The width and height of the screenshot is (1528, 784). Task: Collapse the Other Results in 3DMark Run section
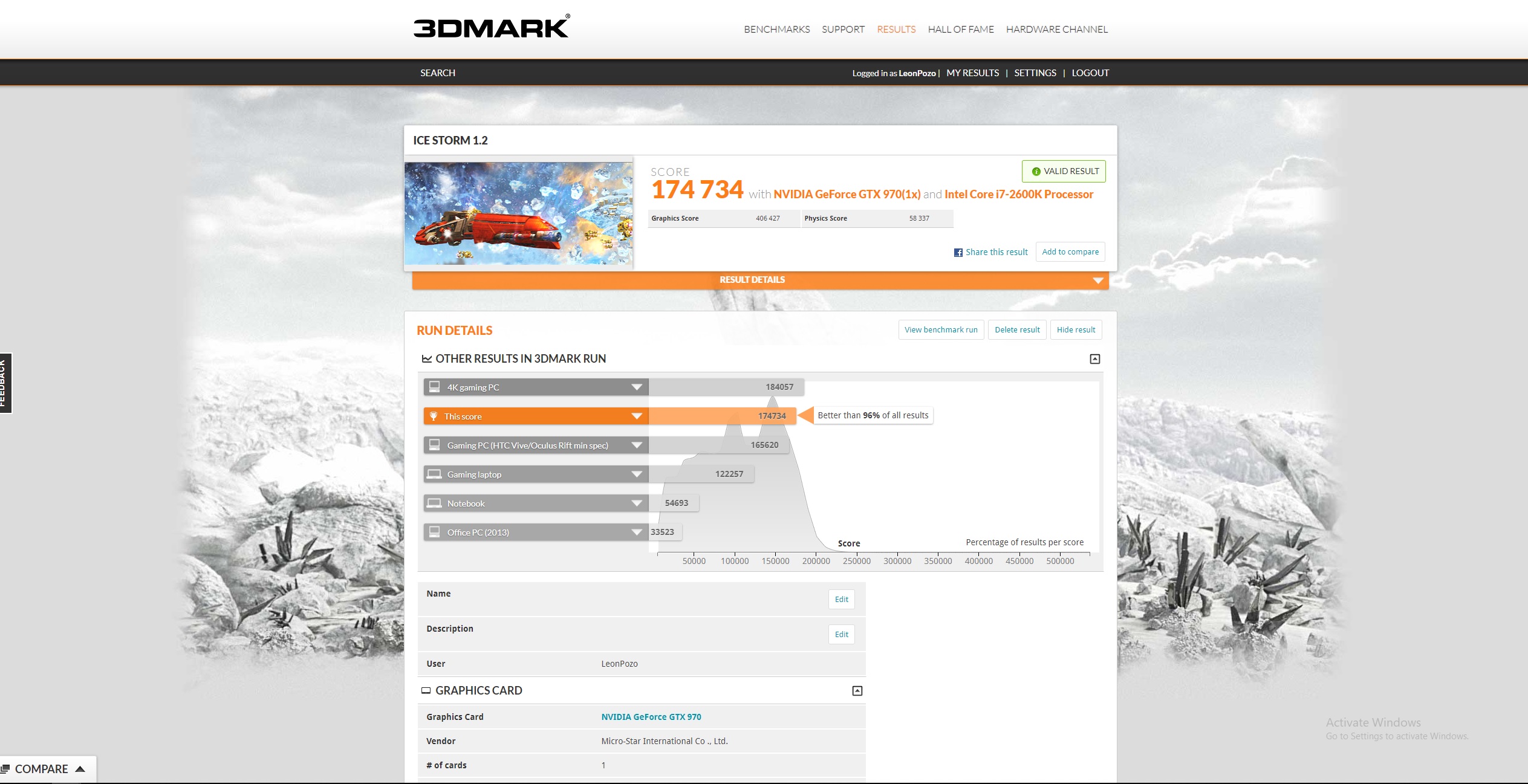pos(1094,359)
